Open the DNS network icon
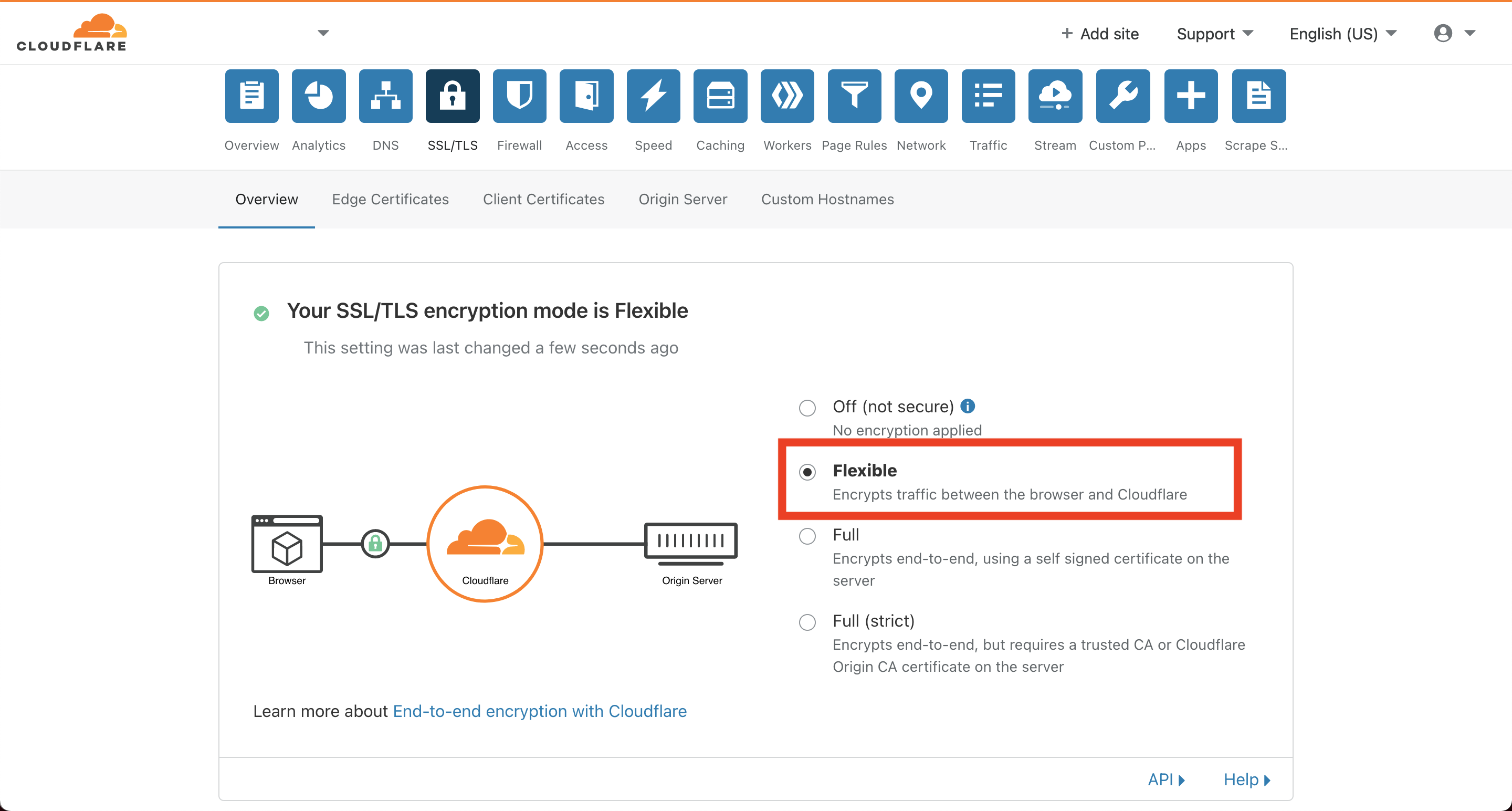 (x=386, y=96)
